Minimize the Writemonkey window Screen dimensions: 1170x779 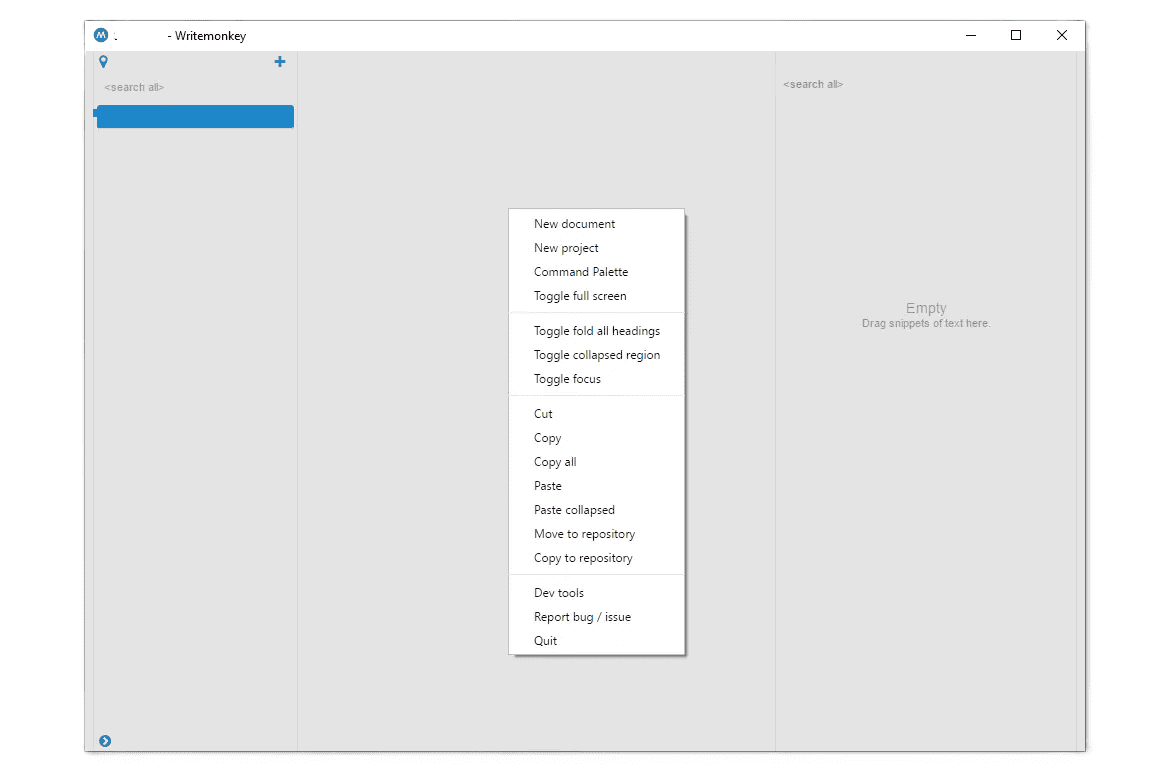971,35
